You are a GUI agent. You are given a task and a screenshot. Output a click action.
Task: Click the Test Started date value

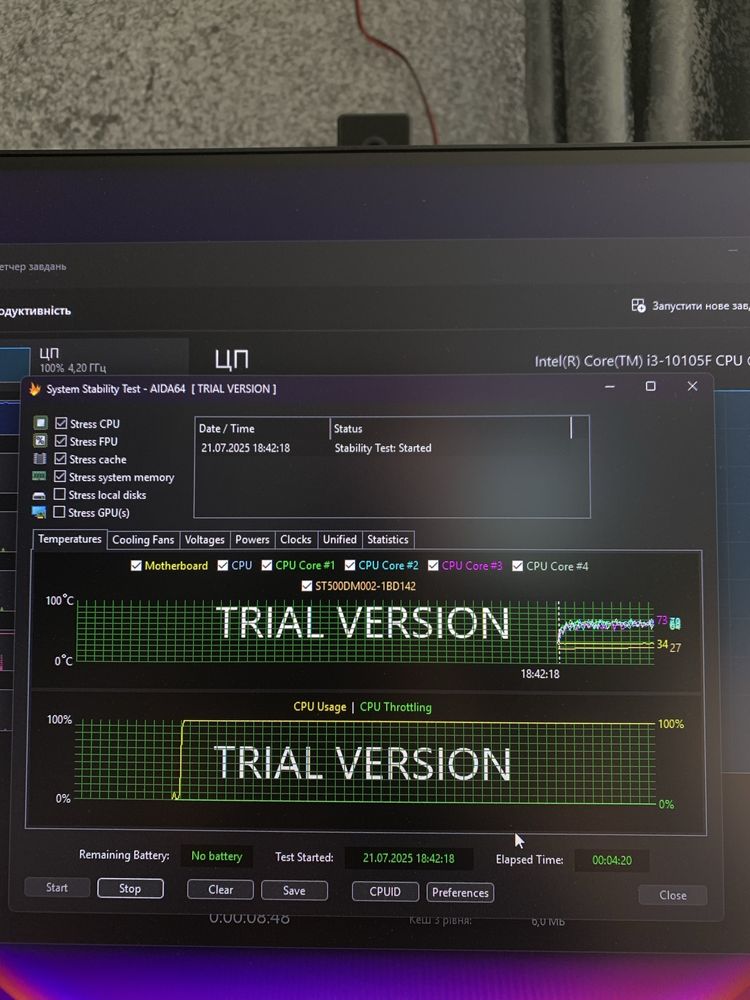[x=409, y=858]
